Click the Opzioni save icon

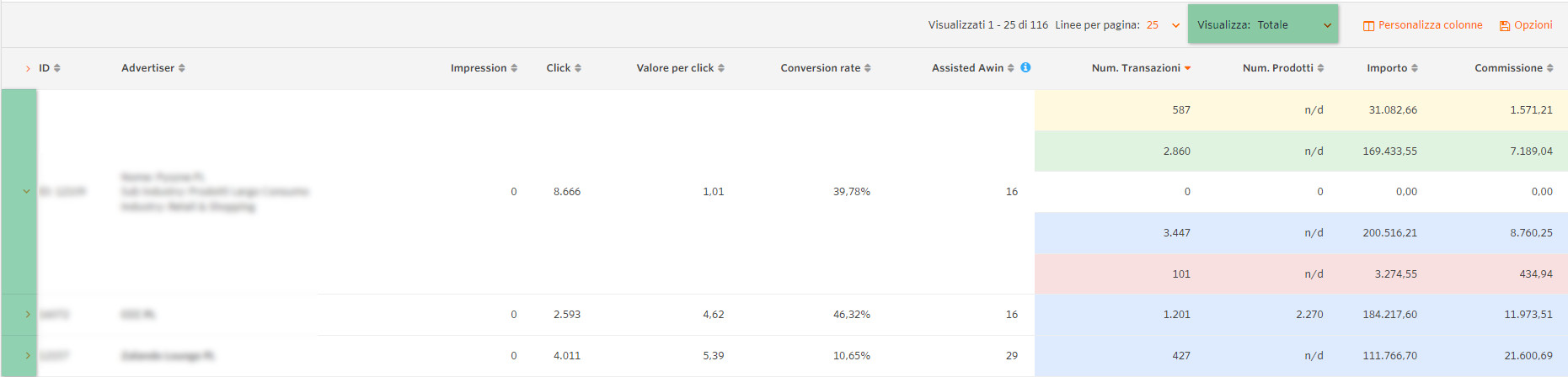[x=1504, y=26]
